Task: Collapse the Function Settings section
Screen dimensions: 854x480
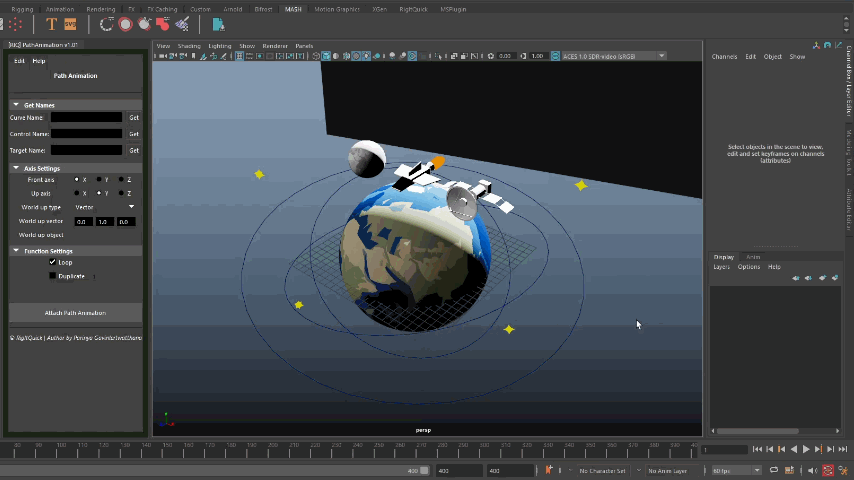Action: 16,251
